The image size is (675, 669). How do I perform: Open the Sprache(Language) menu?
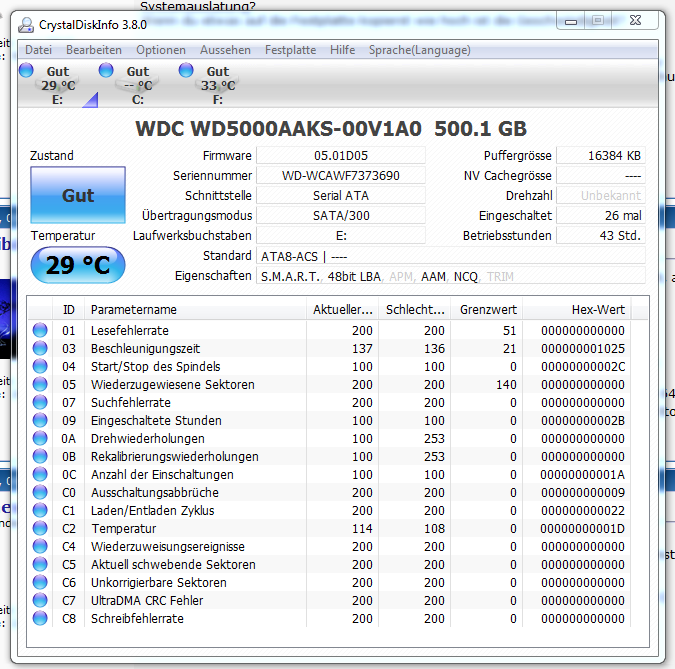(419, 50)
